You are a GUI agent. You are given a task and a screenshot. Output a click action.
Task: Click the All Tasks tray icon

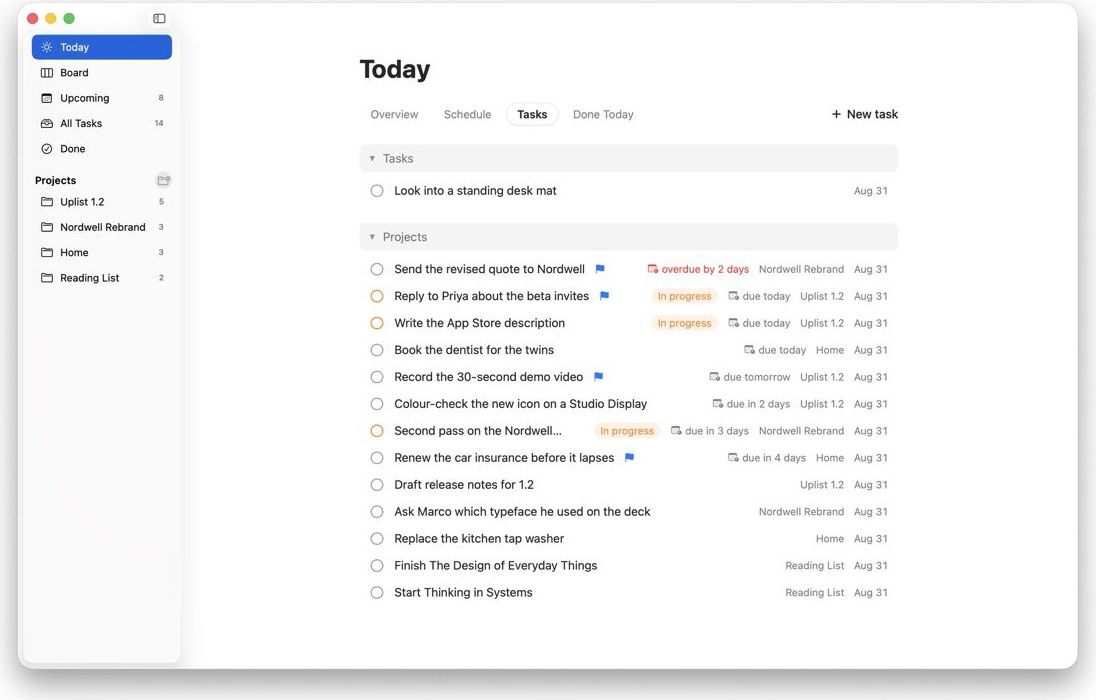(47, 123)
